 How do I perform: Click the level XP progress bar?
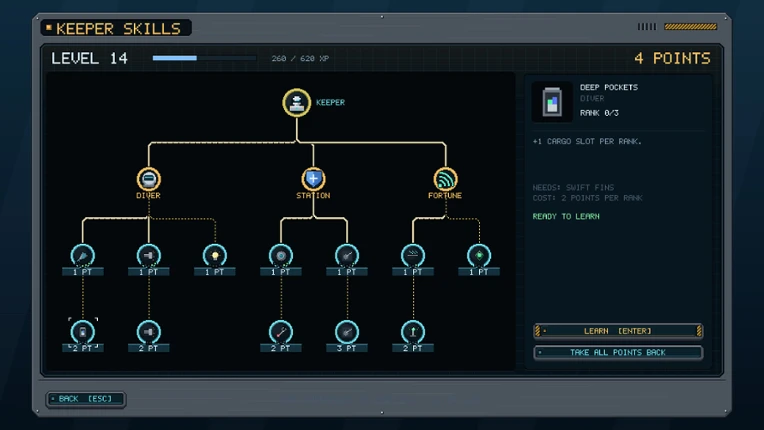point(204,58)
